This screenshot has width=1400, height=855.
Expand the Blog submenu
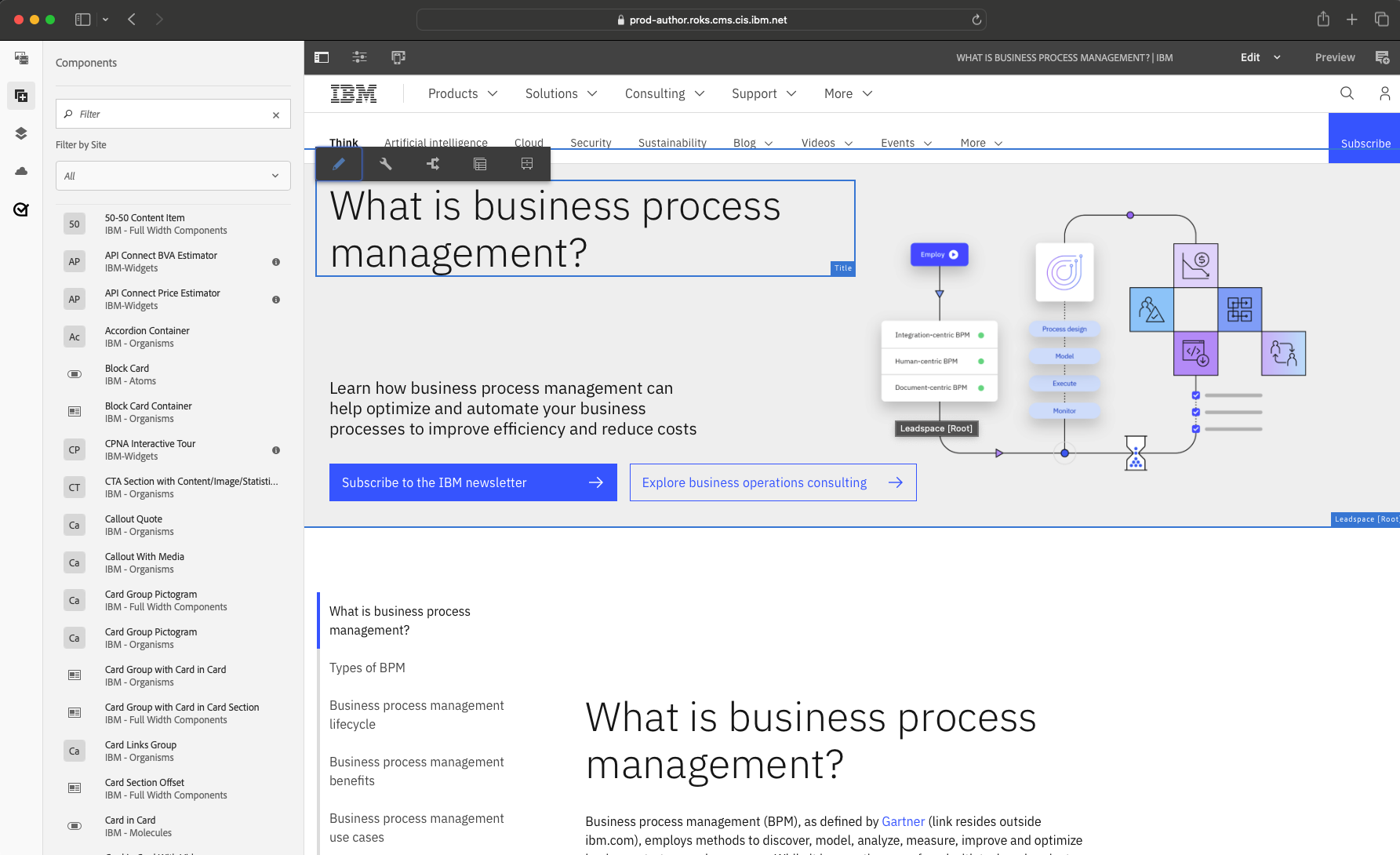coord(753,143)
